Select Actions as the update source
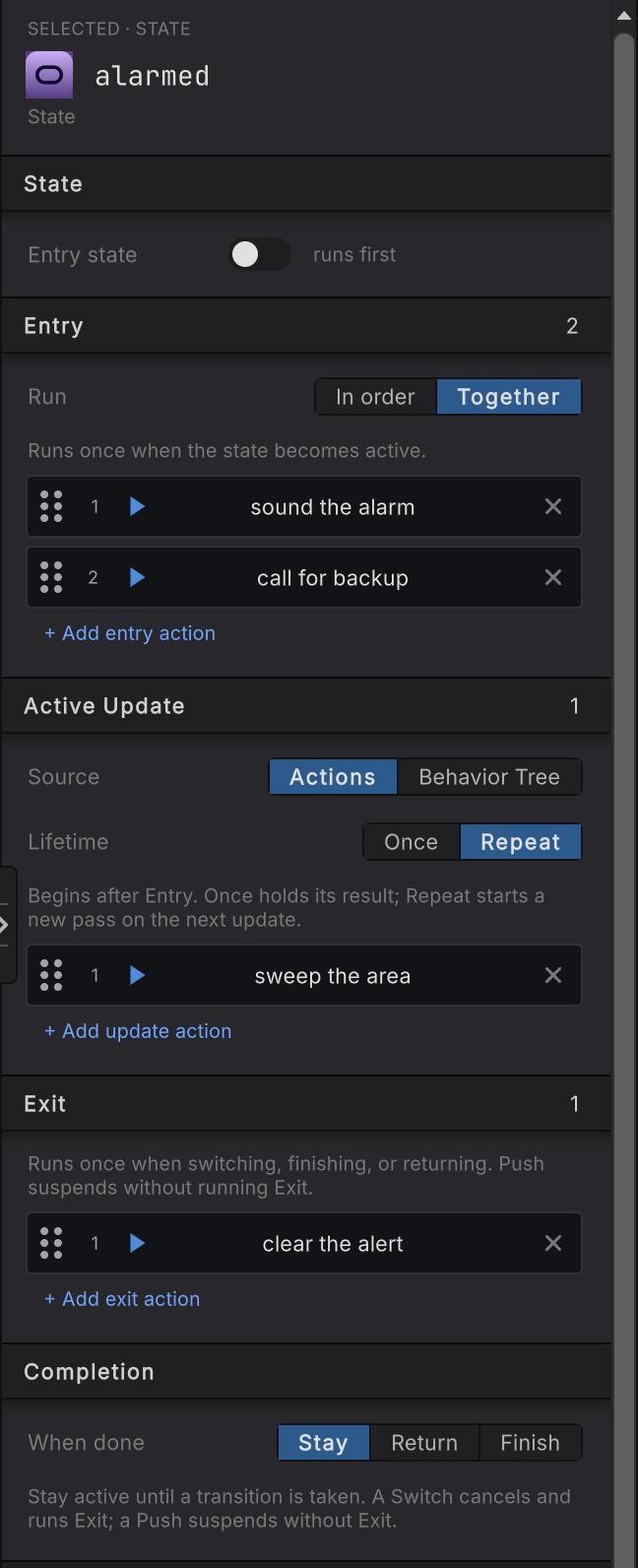The height and width of the screenshot is (1568, 638). [x=333, y=777]
